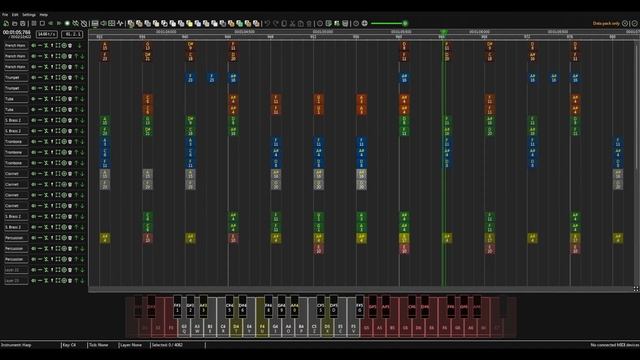Image resolution: width=640 pixels, height=360 pixels.
Task: Cut the selection with the scissors icon
Action: (x=292, y=24)
